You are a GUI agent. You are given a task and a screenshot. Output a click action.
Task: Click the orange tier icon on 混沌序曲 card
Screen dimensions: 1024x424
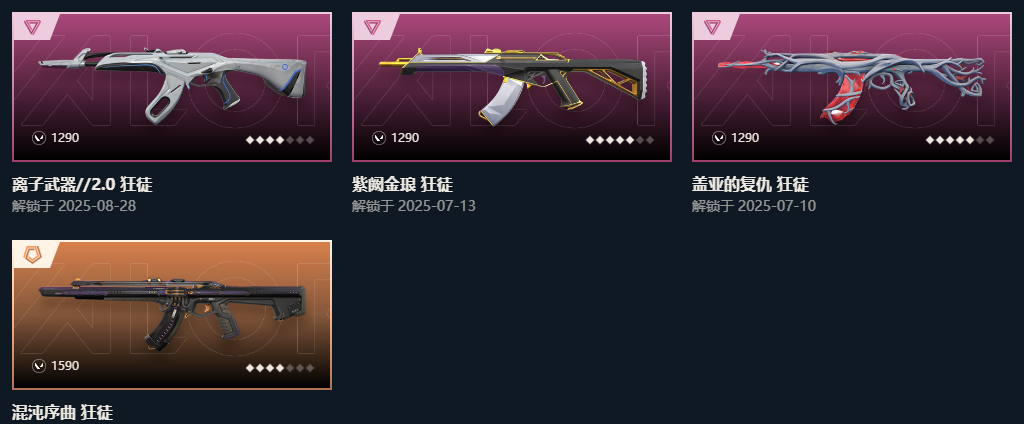coord(32,254)
